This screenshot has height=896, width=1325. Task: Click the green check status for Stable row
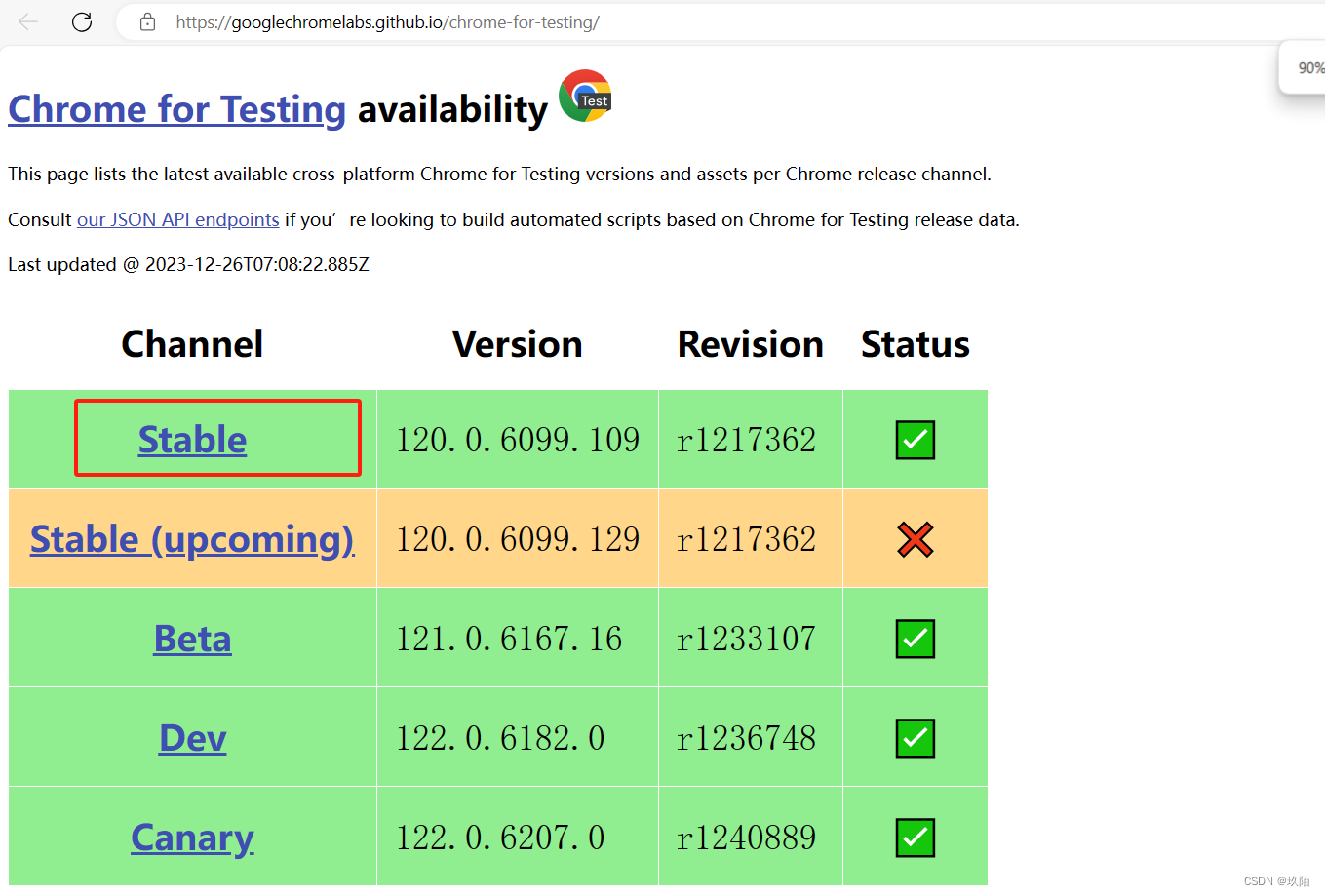click(916, 440)
